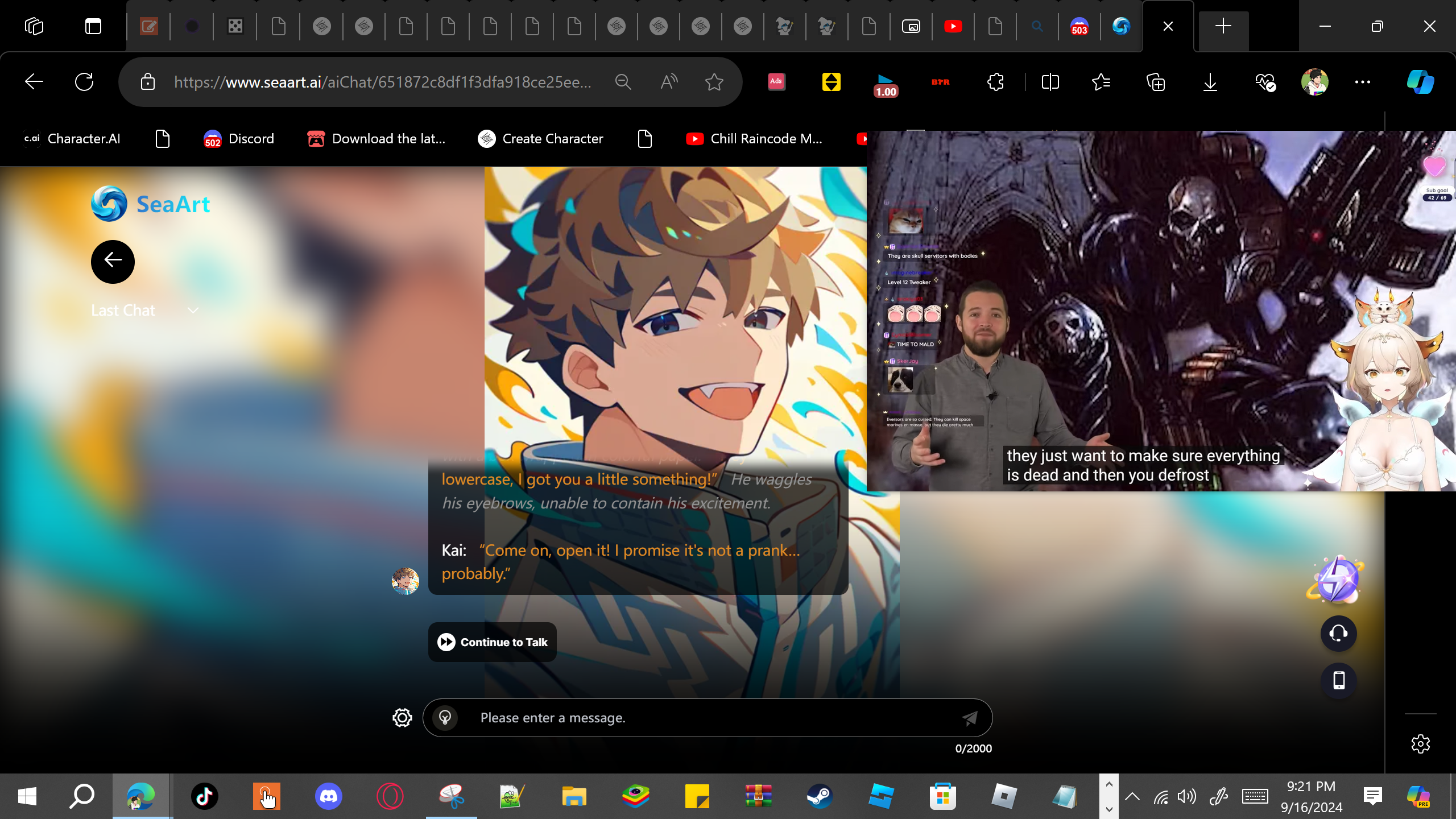
Task: Open chat settings gear beside input
Action: pos(402,718)
